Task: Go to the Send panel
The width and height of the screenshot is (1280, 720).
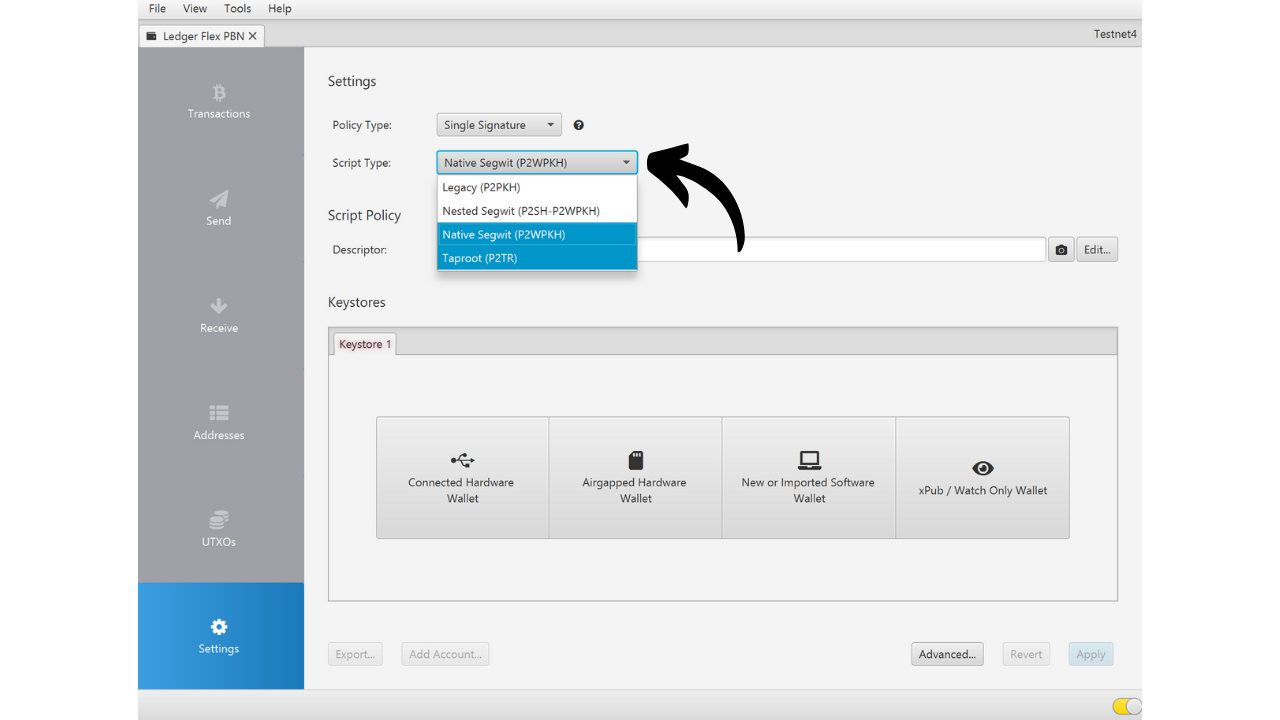Action: [x=219, y=208]
